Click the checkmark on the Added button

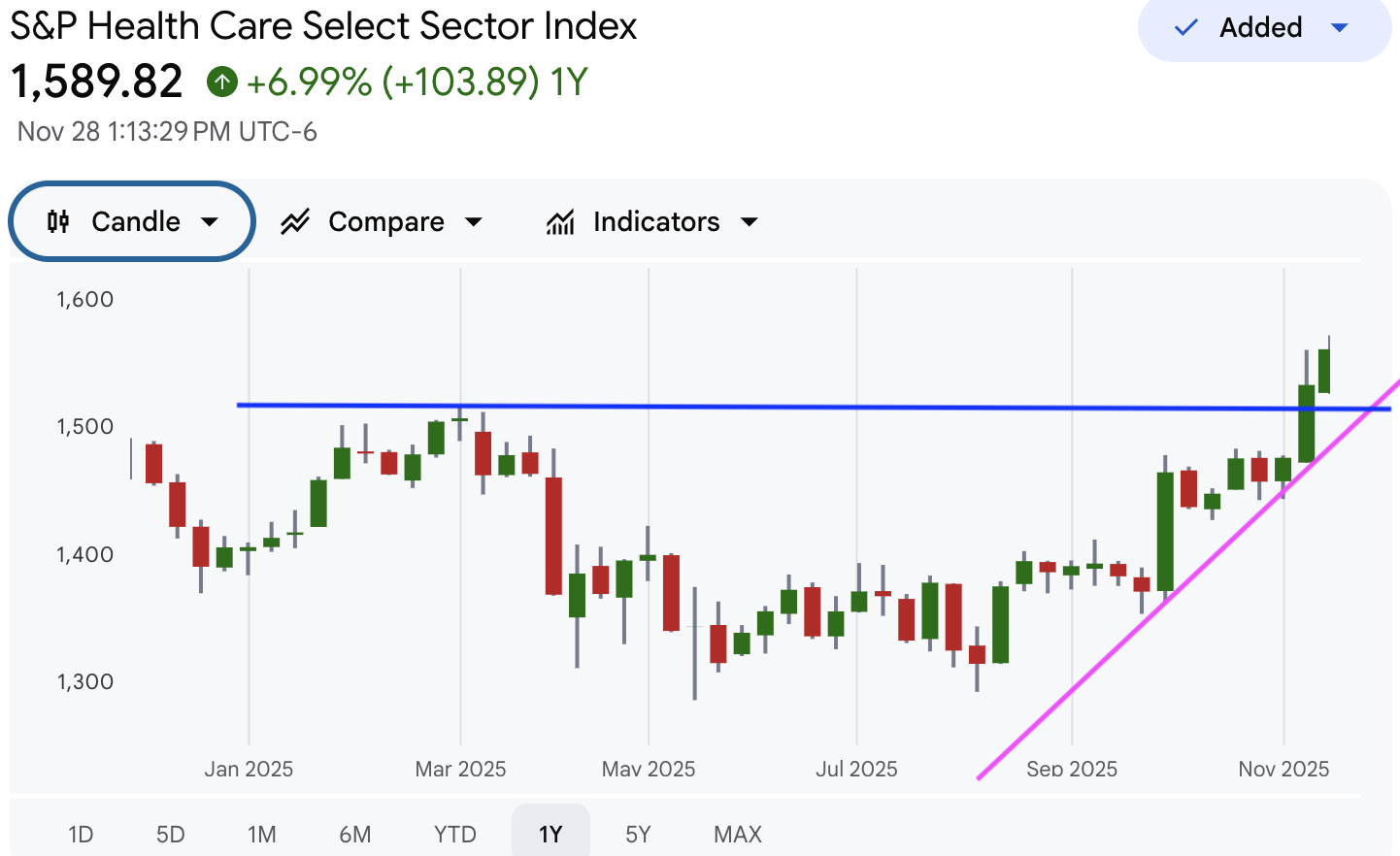tap(1185, 28)
